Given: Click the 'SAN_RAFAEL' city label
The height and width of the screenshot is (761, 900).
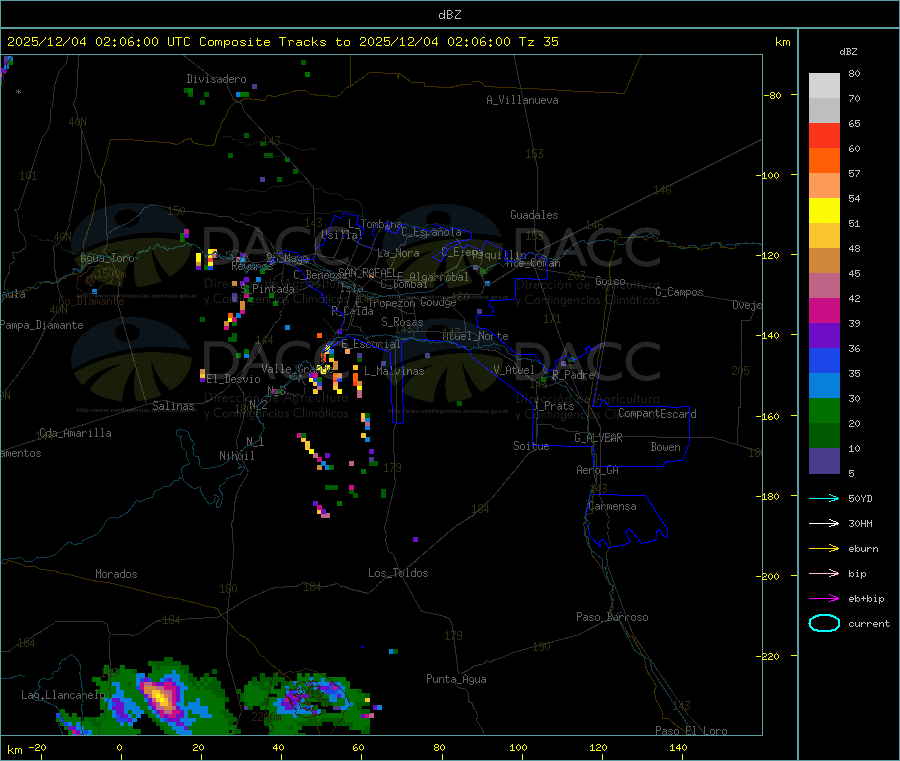Looking at the screenshot, I should coord(367,272).
